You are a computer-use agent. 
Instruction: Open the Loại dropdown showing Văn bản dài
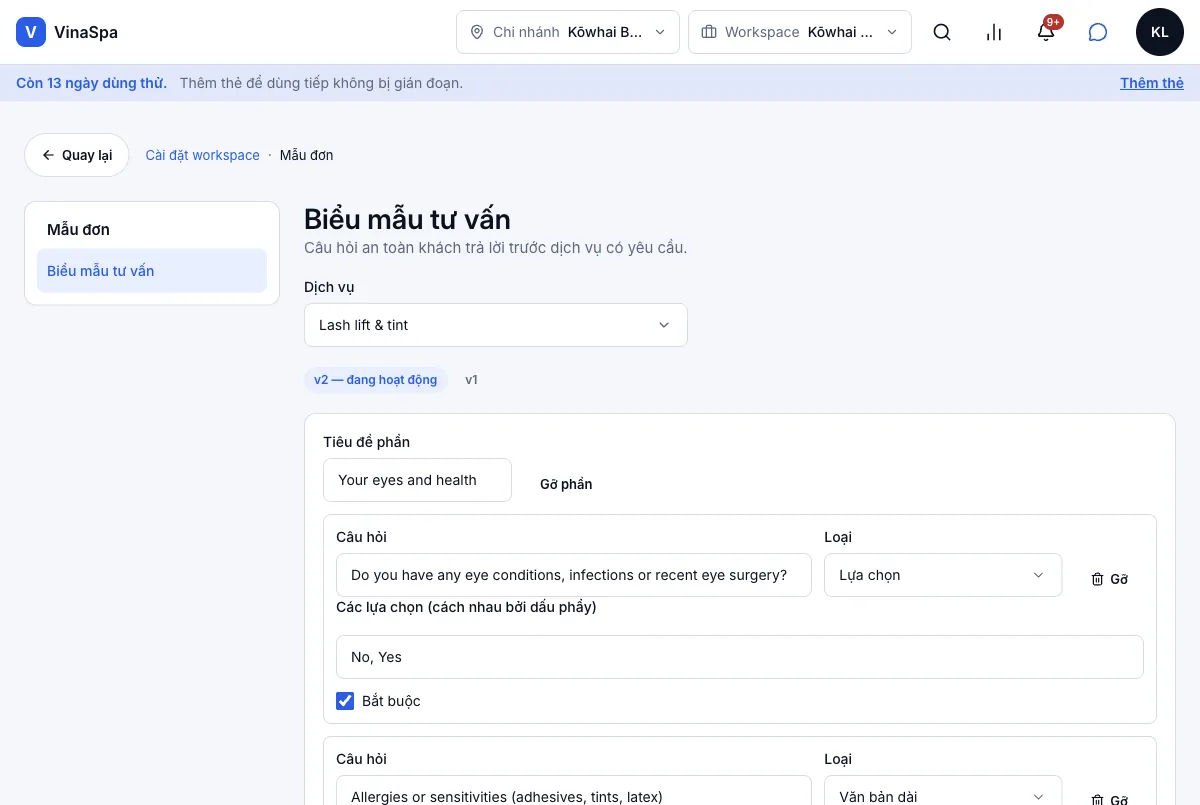click(x=943, y=791)
